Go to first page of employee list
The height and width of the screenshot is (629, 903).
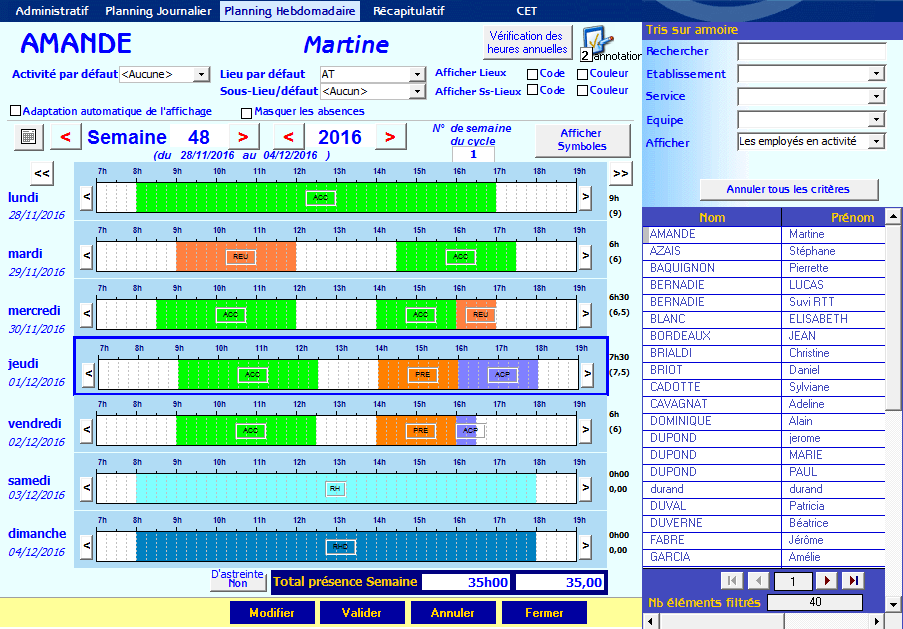click(x=732, y=581)
